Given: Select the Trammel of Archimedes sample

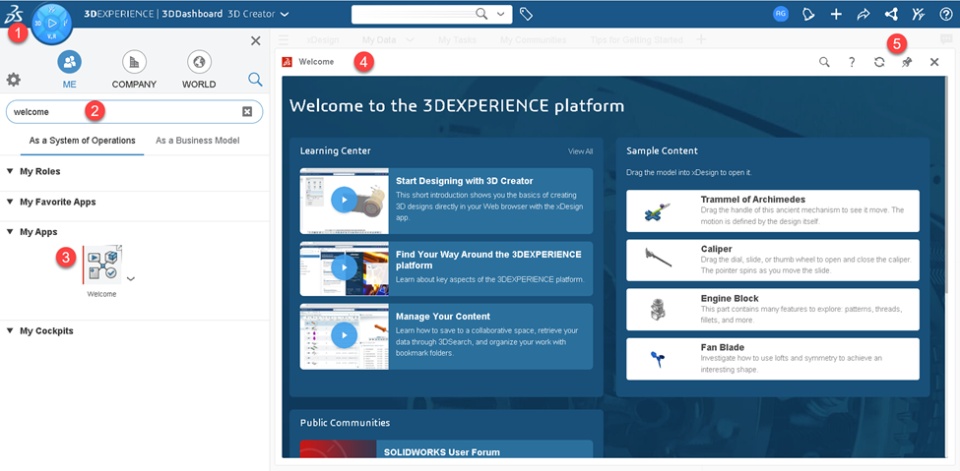Looking at the screenshot, I should [x=773, y=211].
